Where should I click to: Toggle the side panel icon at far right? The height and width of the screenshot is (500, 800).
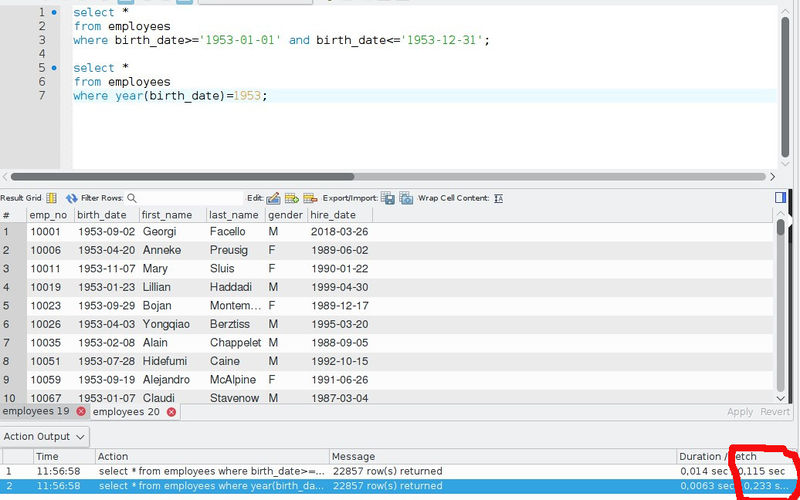tap(780, 197)
